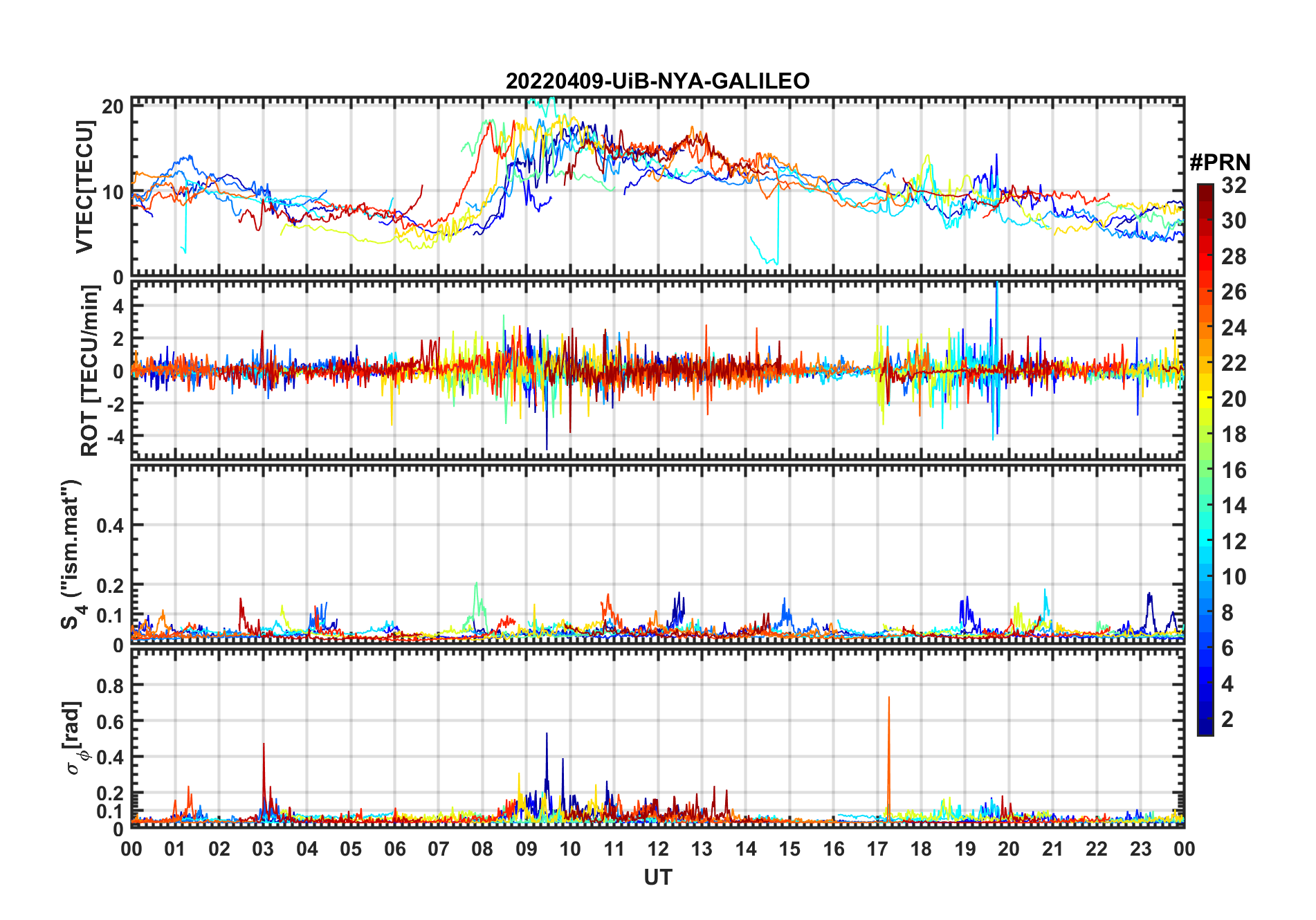Click the "20" tick on the VTEC axis
This screenshot has width=1316, height=920.
pyautogui.click(x=113, y=107)
